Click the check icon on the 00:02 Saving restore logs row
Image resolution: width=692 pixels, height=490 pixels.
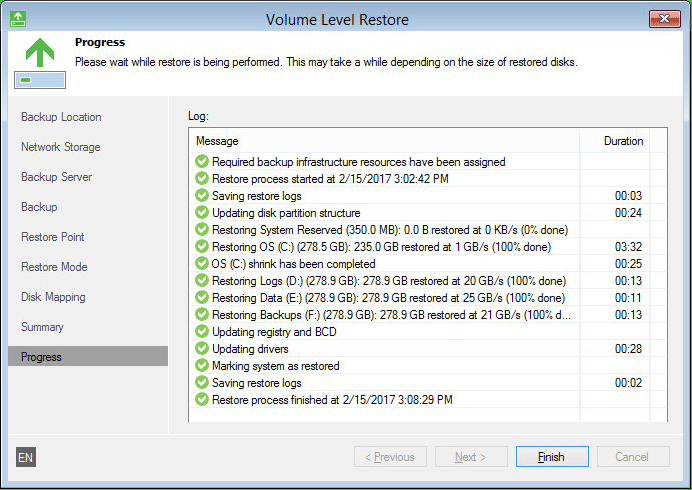point(202,382)
